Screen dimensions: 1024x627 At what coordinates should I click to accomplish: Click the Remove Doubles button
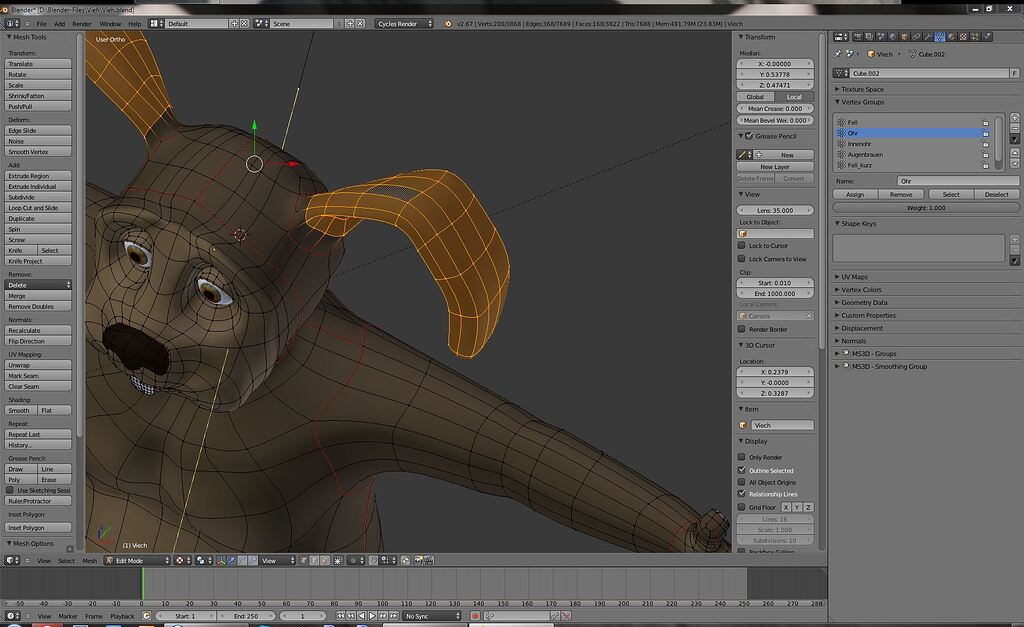pos(38,306)
